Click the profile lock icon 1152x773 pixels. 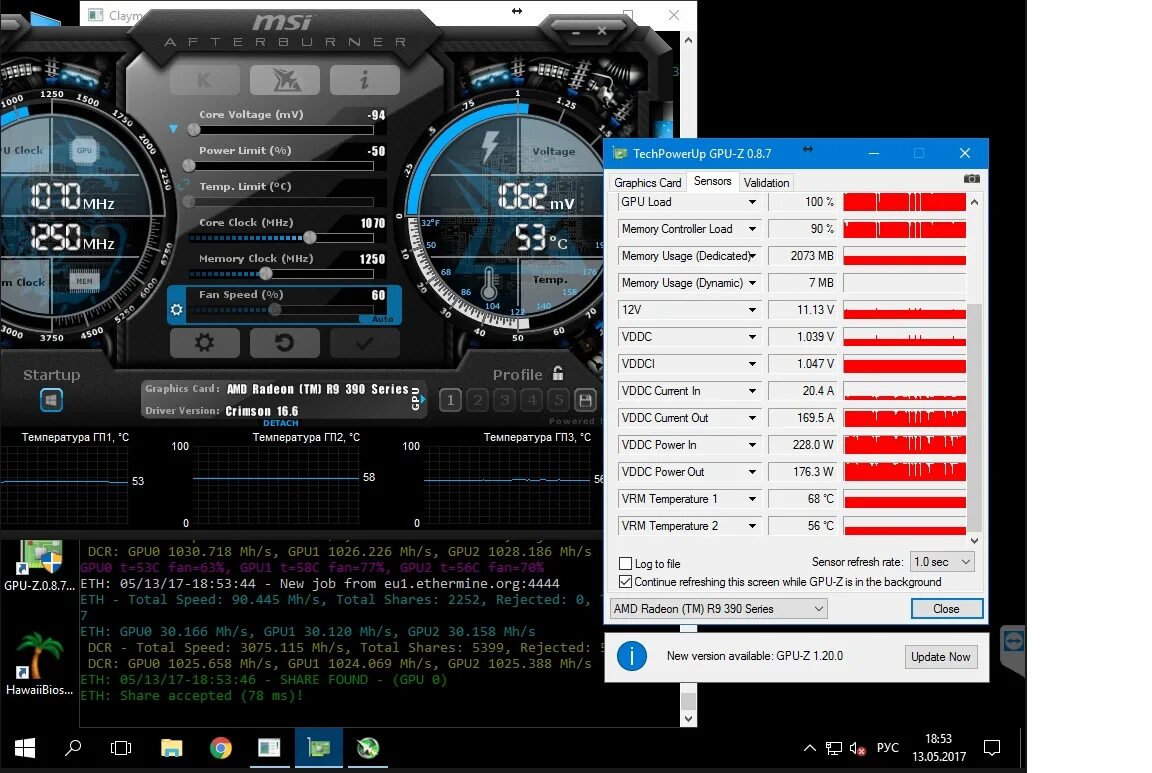(x=558, y=373)
